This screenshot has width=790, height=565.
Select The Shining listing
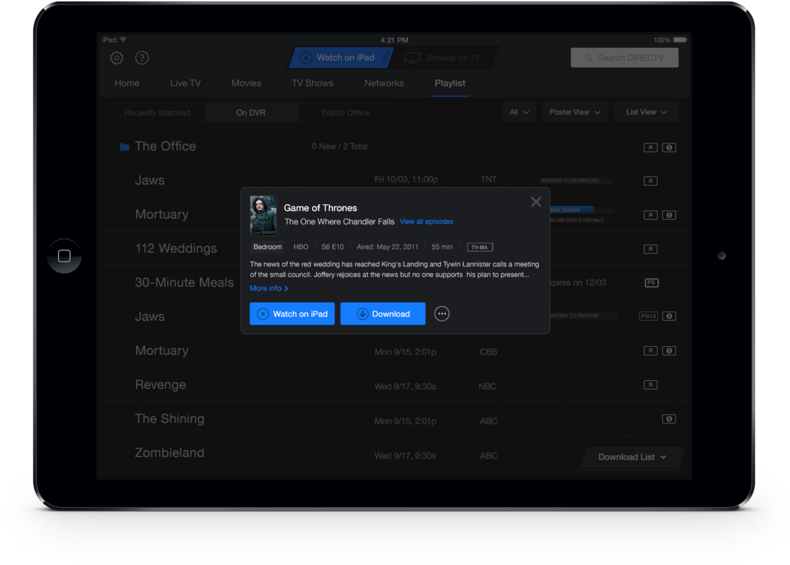[394, 419]
